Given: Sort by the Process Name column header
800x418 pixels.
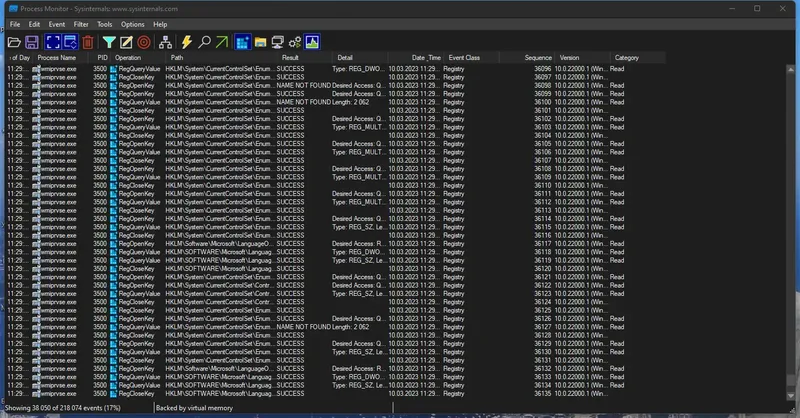Looking at the screenshot, I should pos(60,58).
